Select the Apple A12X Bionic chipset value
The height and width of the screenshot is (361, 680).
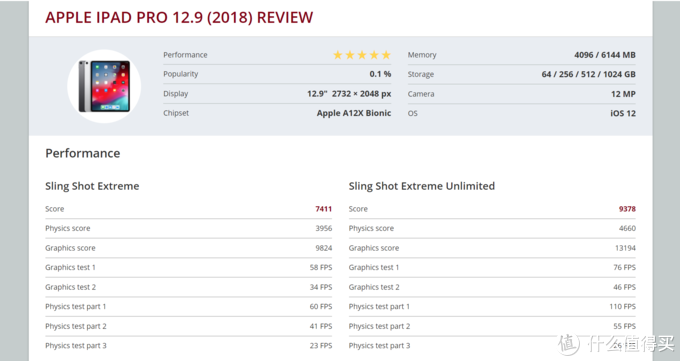coord(354,113)
